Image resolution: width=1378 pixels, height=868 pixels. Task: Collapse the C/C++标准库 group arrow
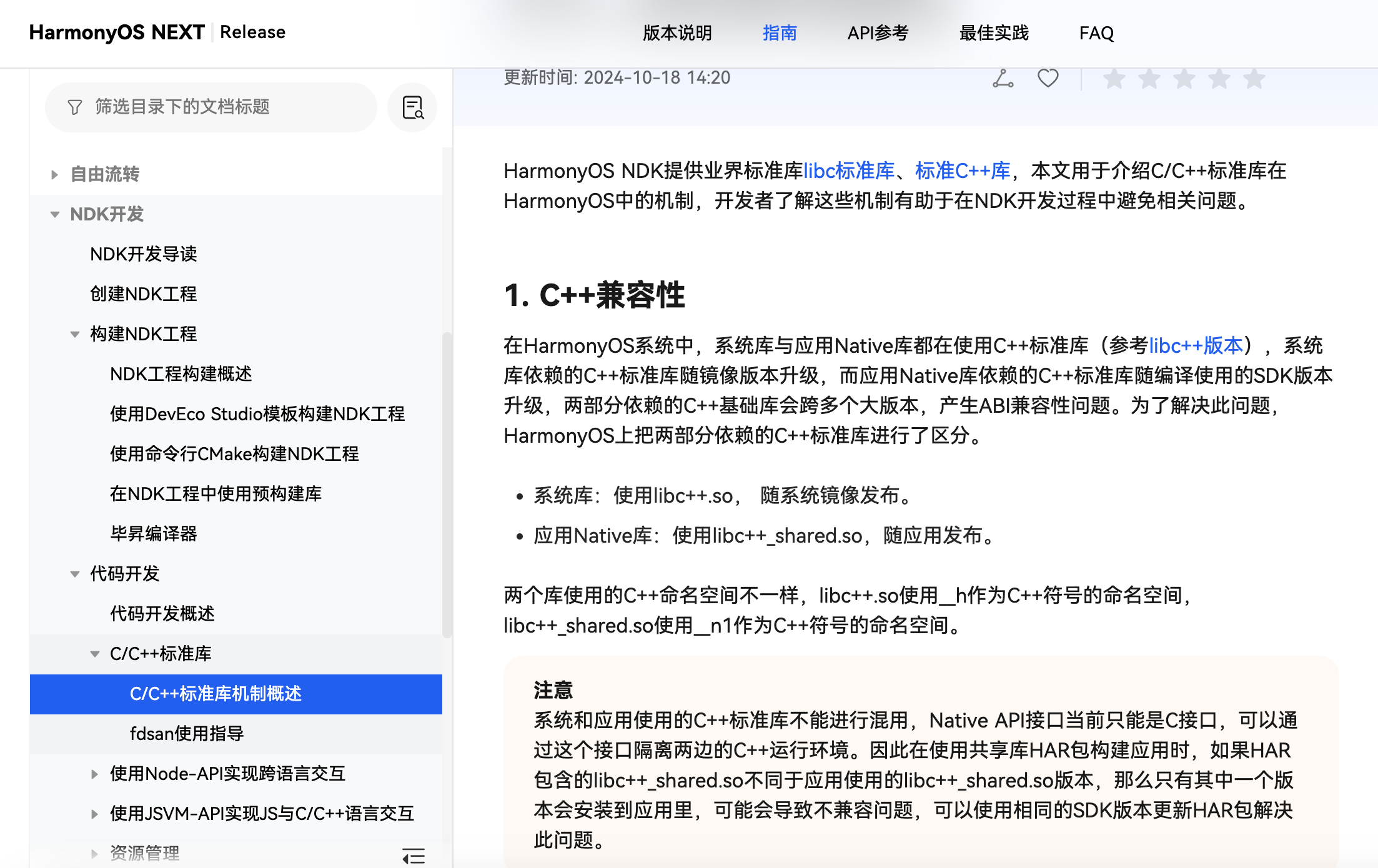pyautogui.click(x=95, y=654)
